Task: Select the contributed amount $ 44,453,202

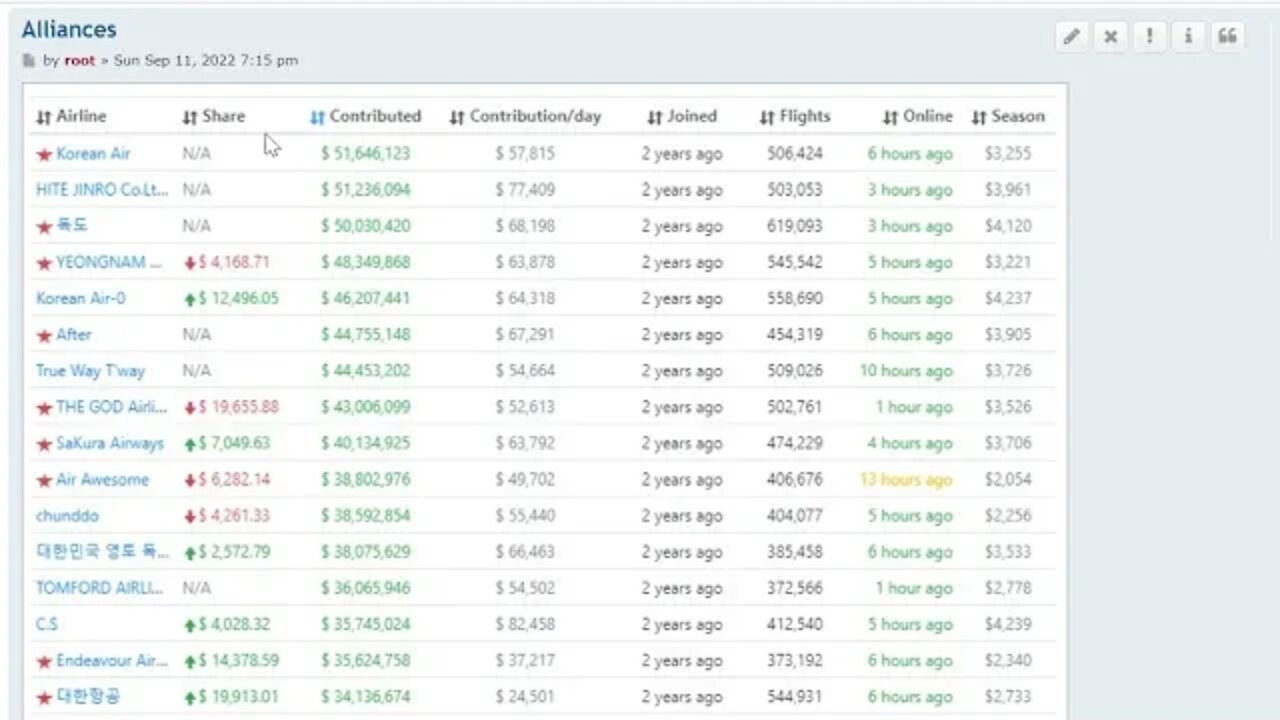Action: [365, 371]
